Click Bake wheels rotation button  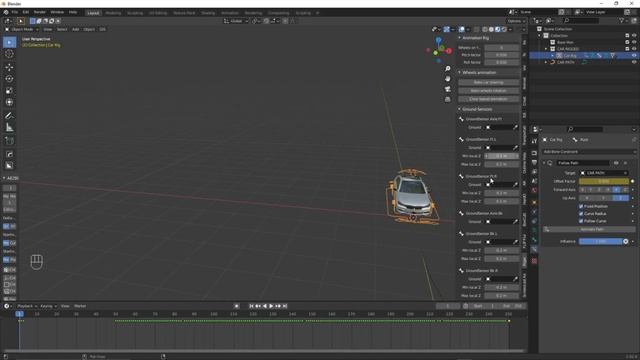(489, 91)
